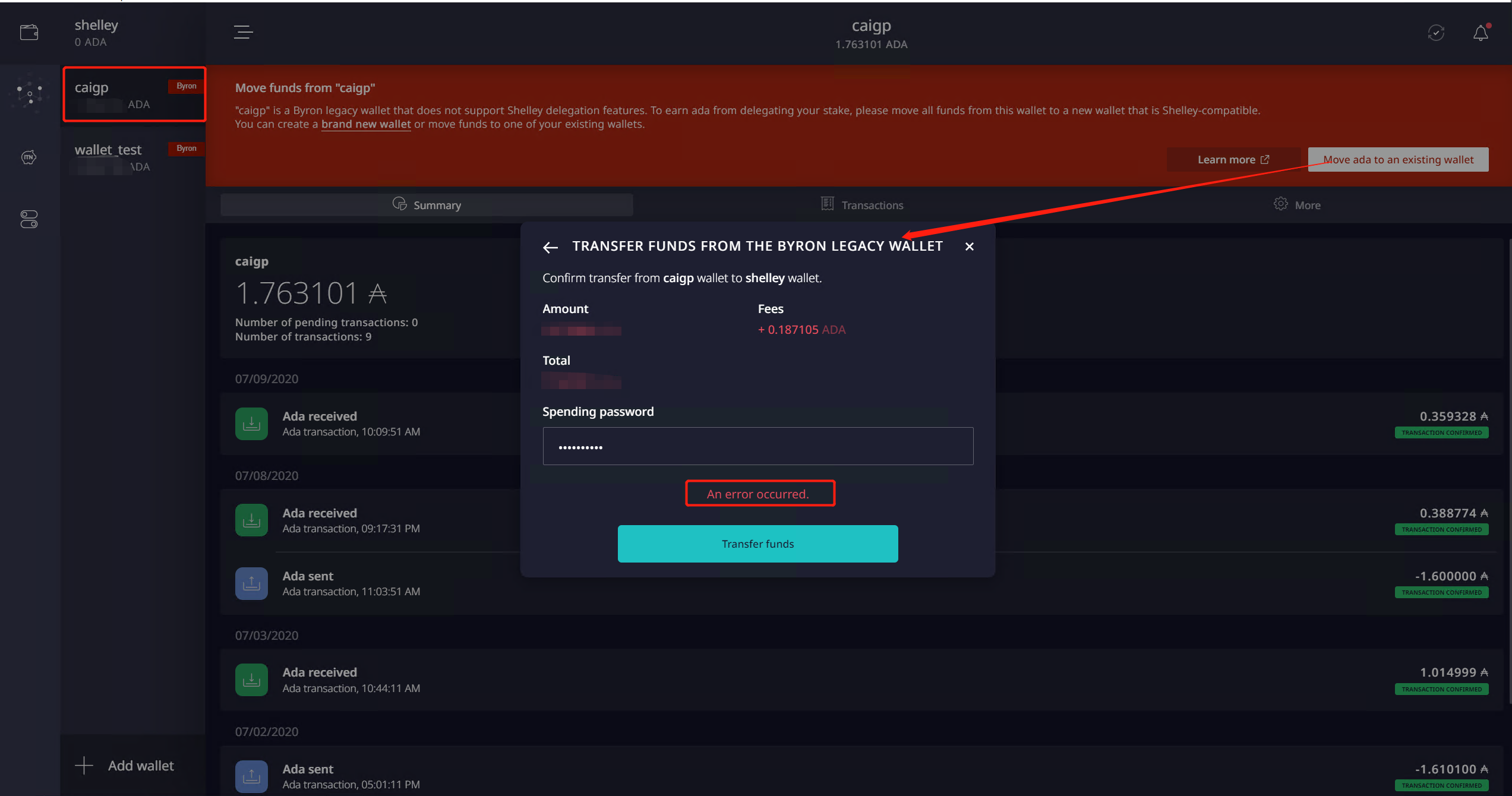Click the received icon for 0.359328 transaction
This screenshot has width=1512, height=796.
tap(251, 424)
